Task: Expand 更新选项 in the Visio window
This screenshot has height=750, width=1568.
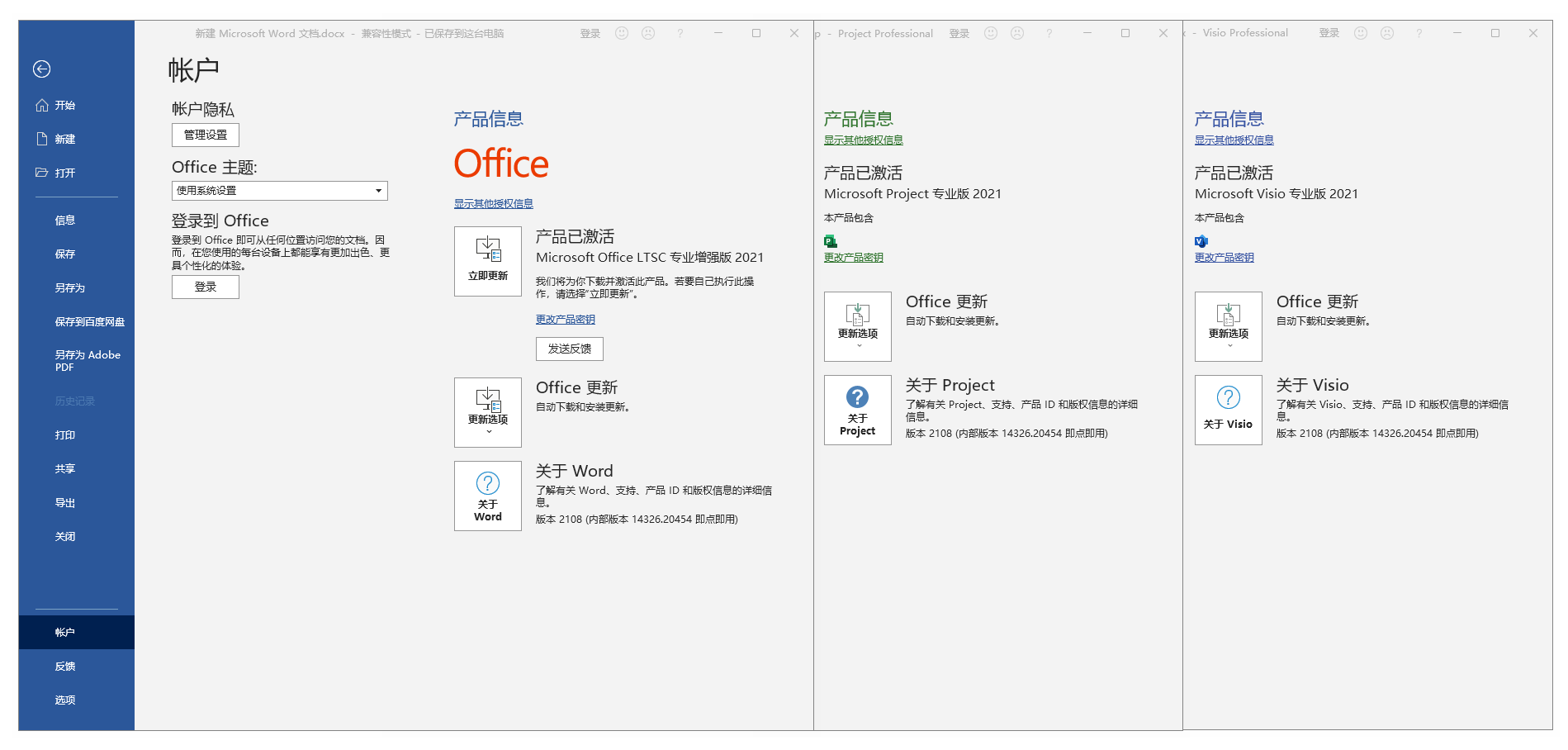Action: 1229,327
